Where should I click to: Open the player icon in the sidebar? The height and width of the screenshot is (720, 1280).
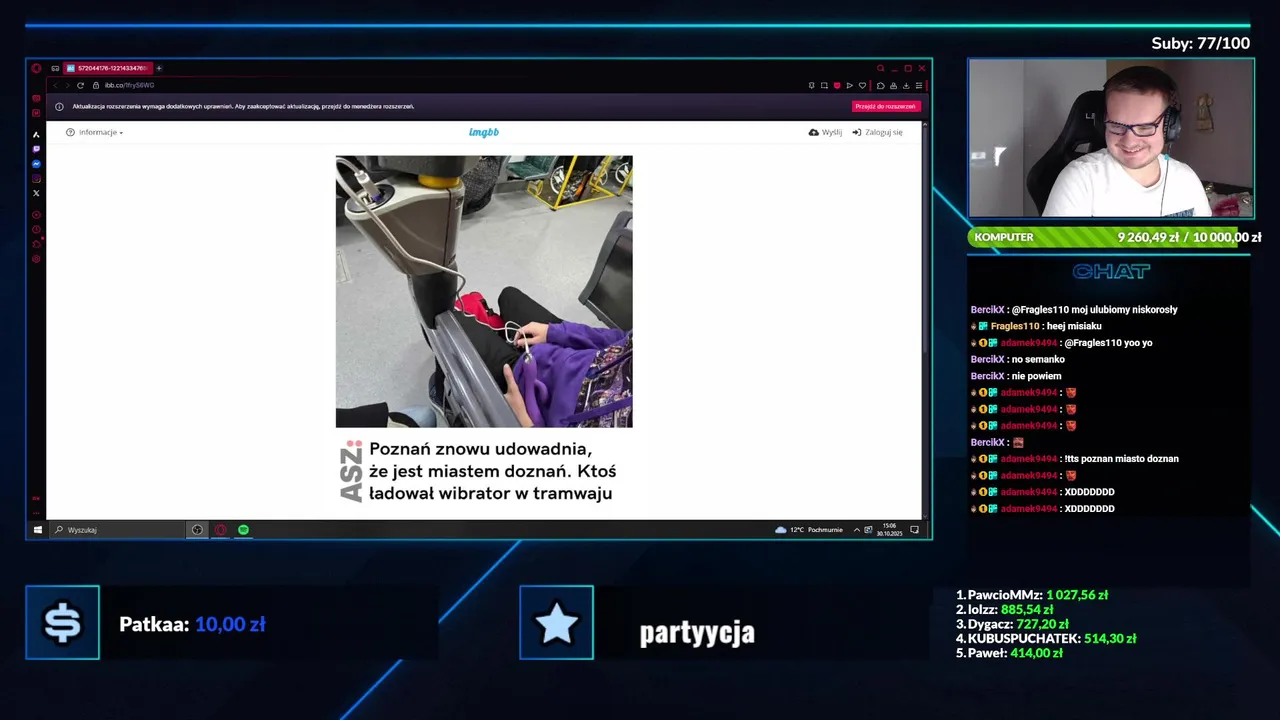(36, 214)
